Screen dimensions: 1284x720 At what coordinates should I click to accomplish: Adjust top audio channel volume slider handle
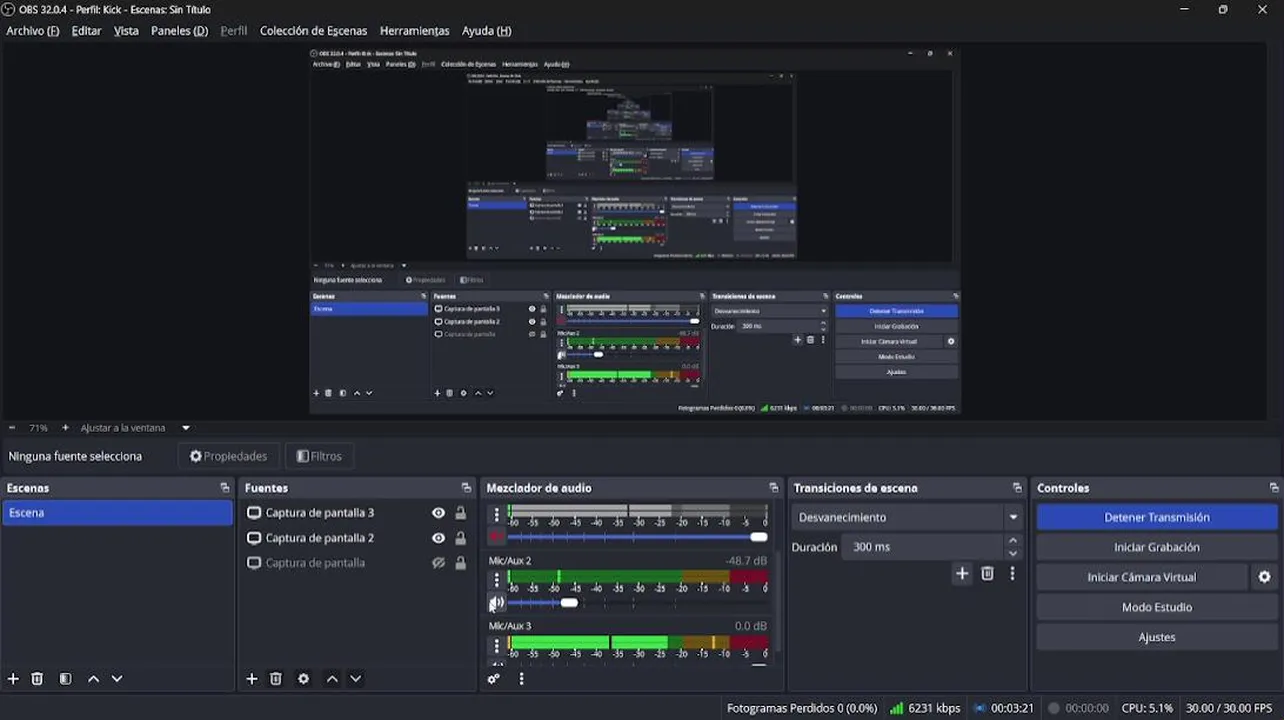coord(759,537)
